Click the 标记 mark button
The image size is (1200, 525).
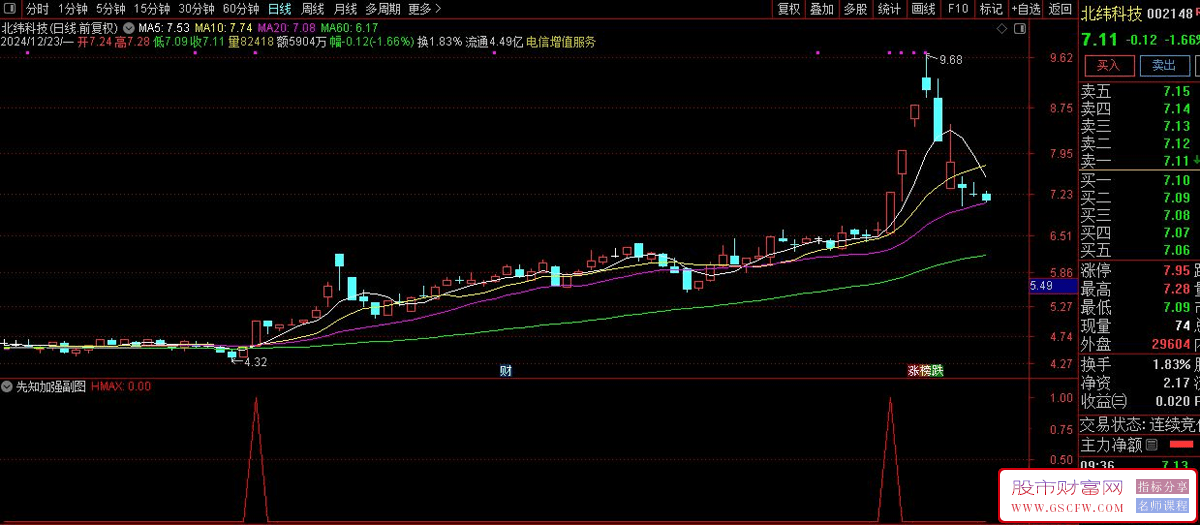click(x=991, y=9)
